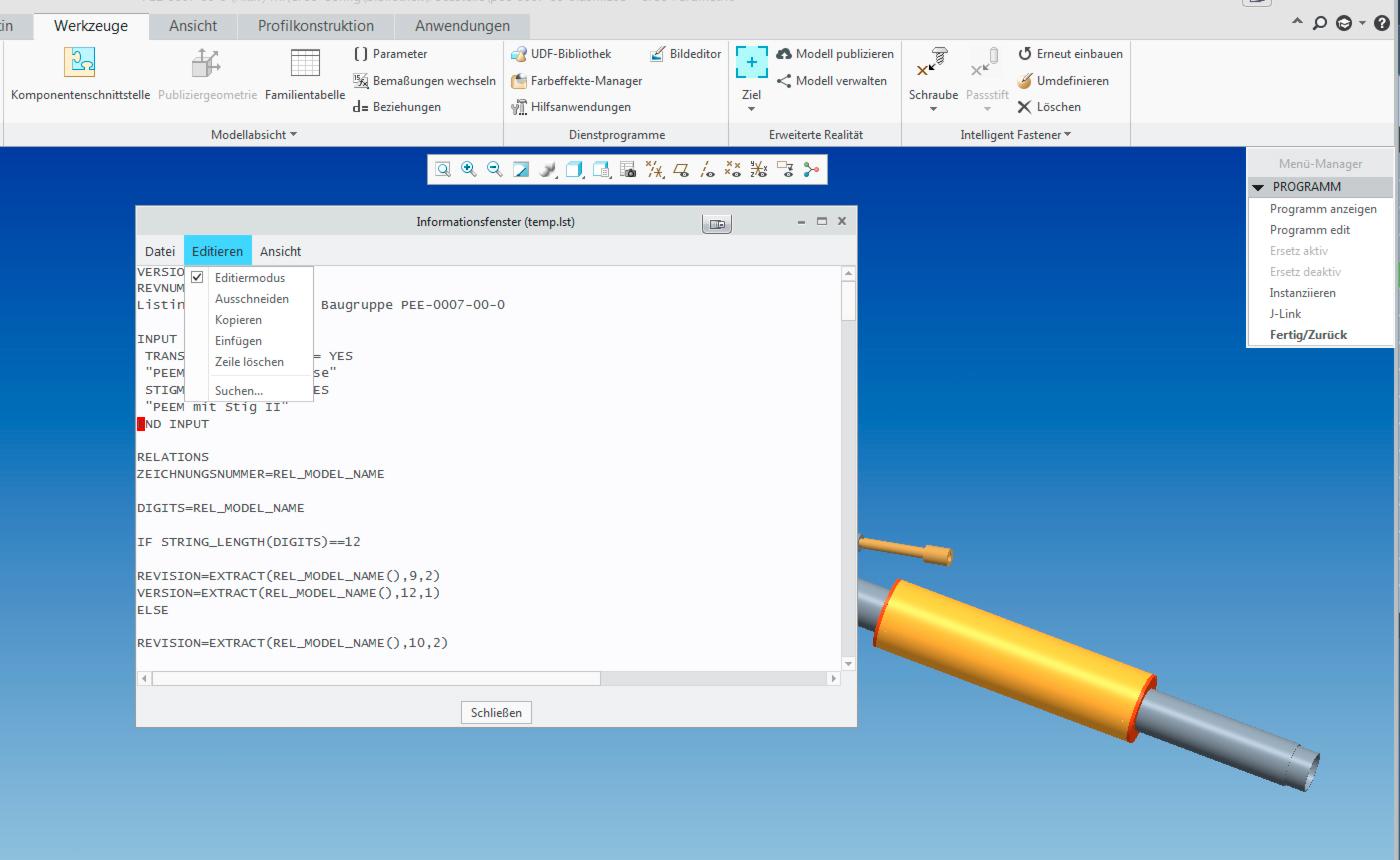
Task: Open the Familientabelle table icon
Action: [305, 75]
